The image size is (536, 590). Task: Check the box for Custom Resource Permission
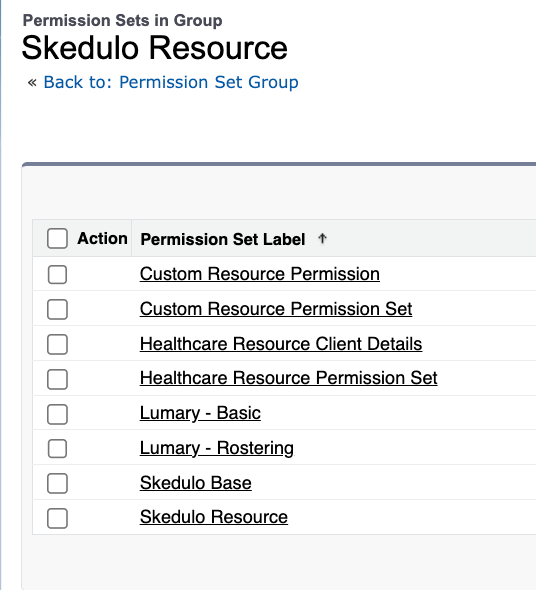point(57,274)
